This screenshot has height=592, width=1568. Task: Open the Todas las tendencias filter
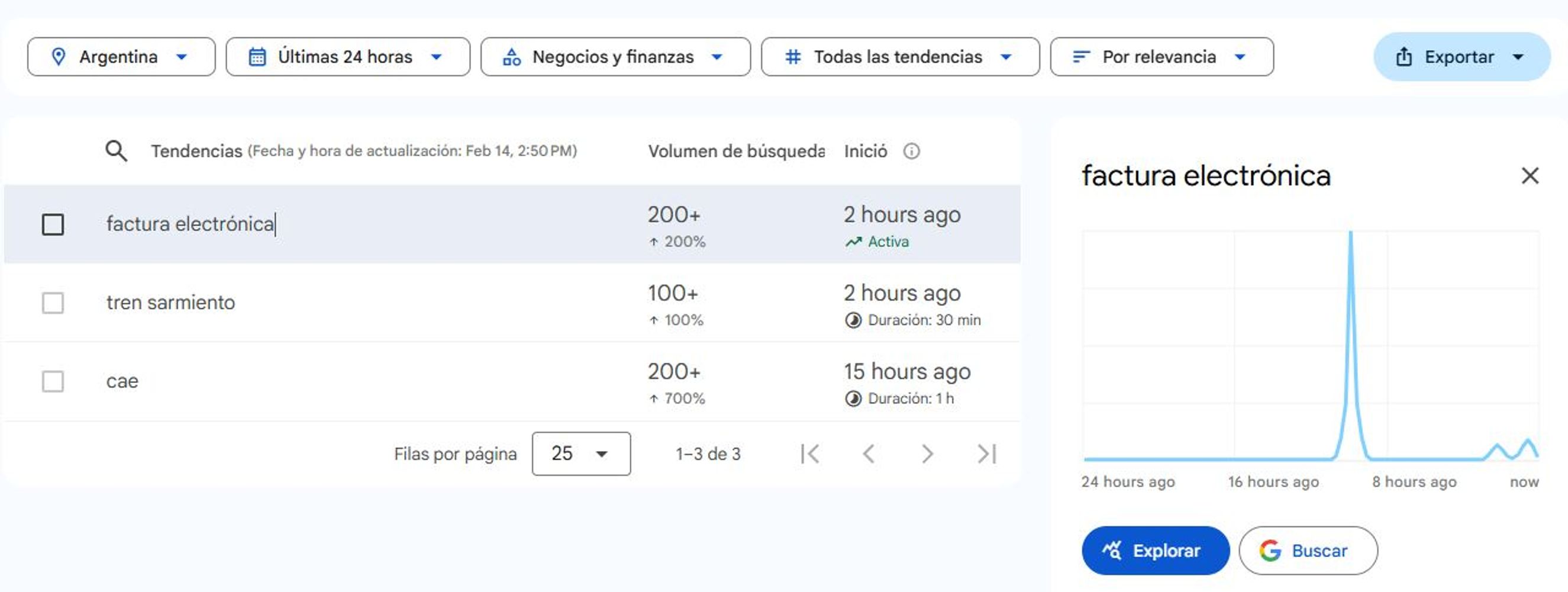pos(900,57)
